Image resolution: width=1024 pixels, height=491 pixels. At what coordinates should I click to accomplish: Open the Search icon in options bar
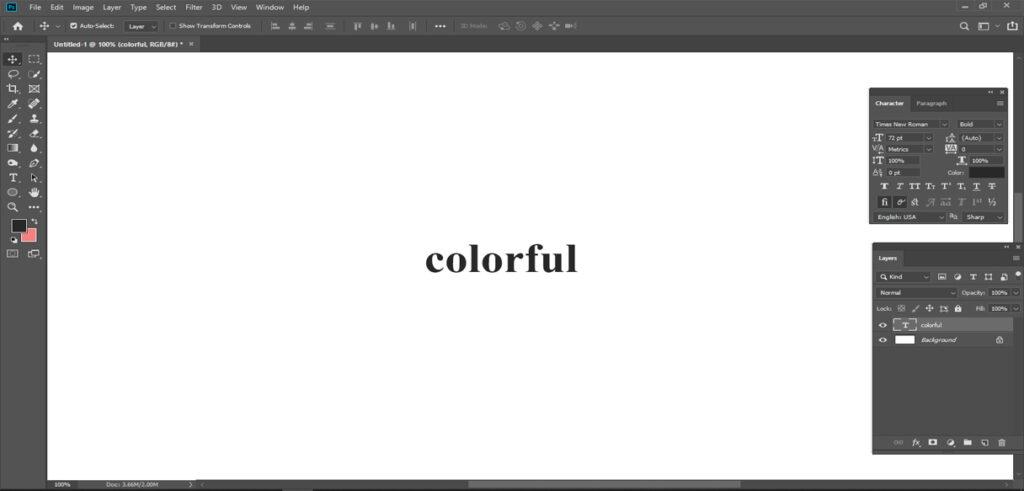pyautogui.click(x=964, y=26)
